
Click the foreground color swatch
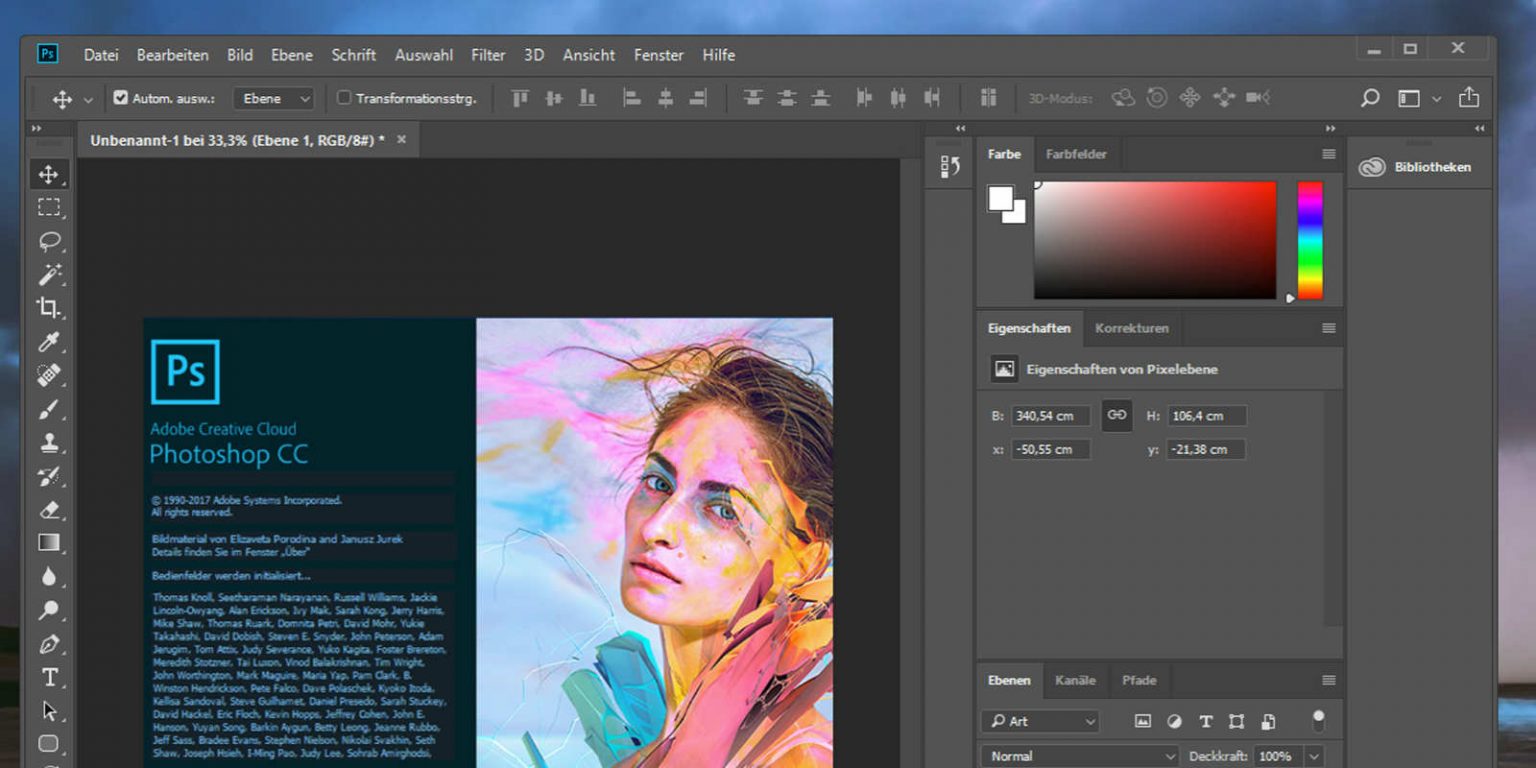pyautogui.click(x=1000, y=198)
